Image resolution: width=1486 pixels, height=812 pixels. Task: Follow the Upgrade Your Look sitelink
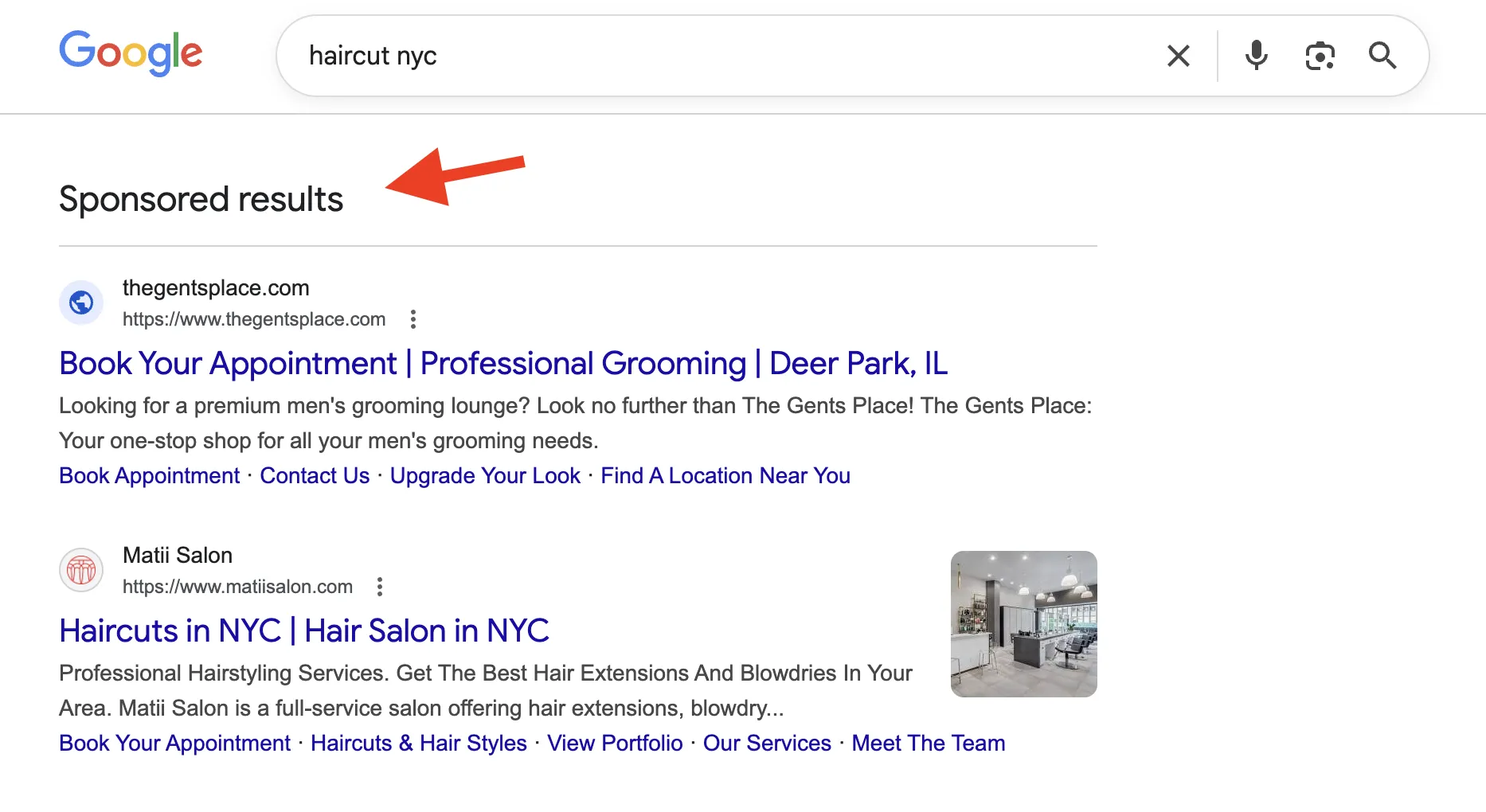tap(485, 475)
